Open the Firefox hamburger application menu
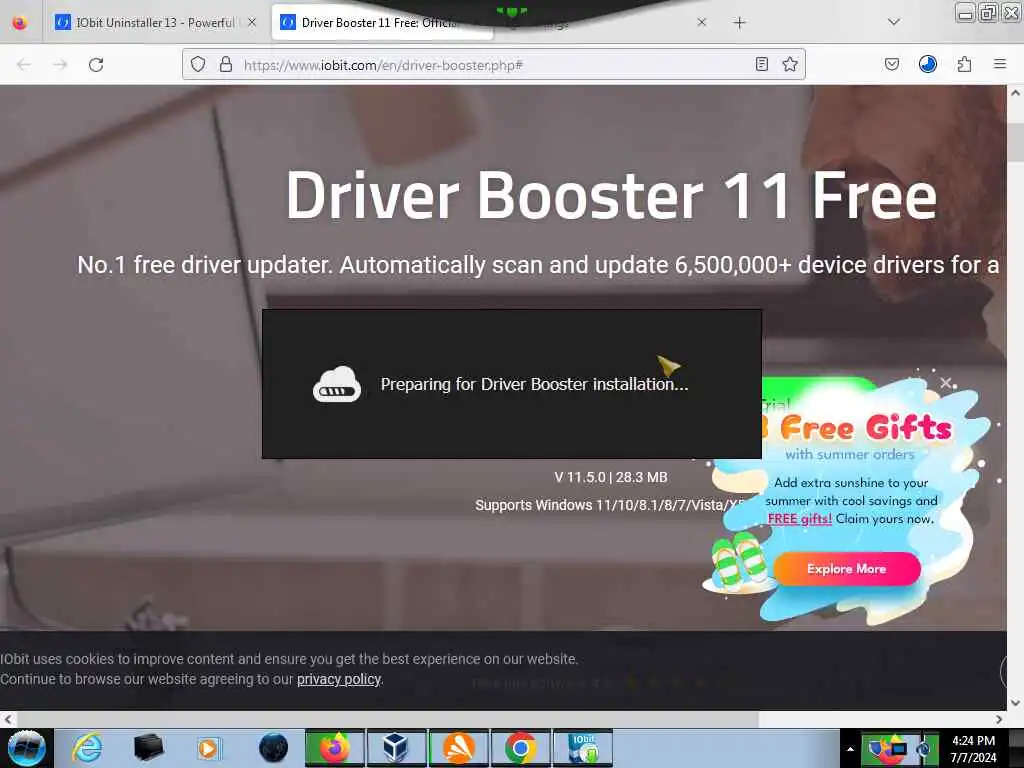This screenshot has width=1024, height=768. coord(1000,64)
